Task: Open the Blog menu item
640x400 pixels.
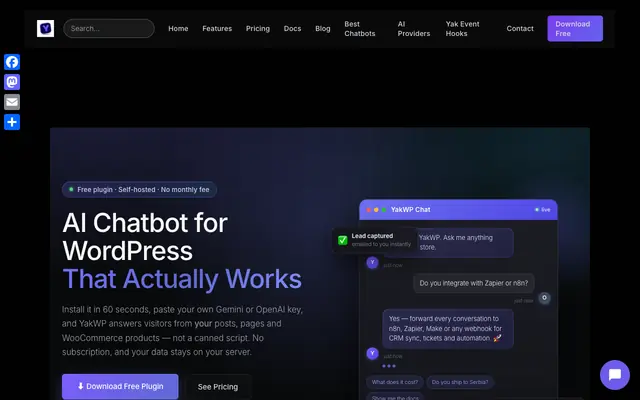Action: (x=322, y=29)
